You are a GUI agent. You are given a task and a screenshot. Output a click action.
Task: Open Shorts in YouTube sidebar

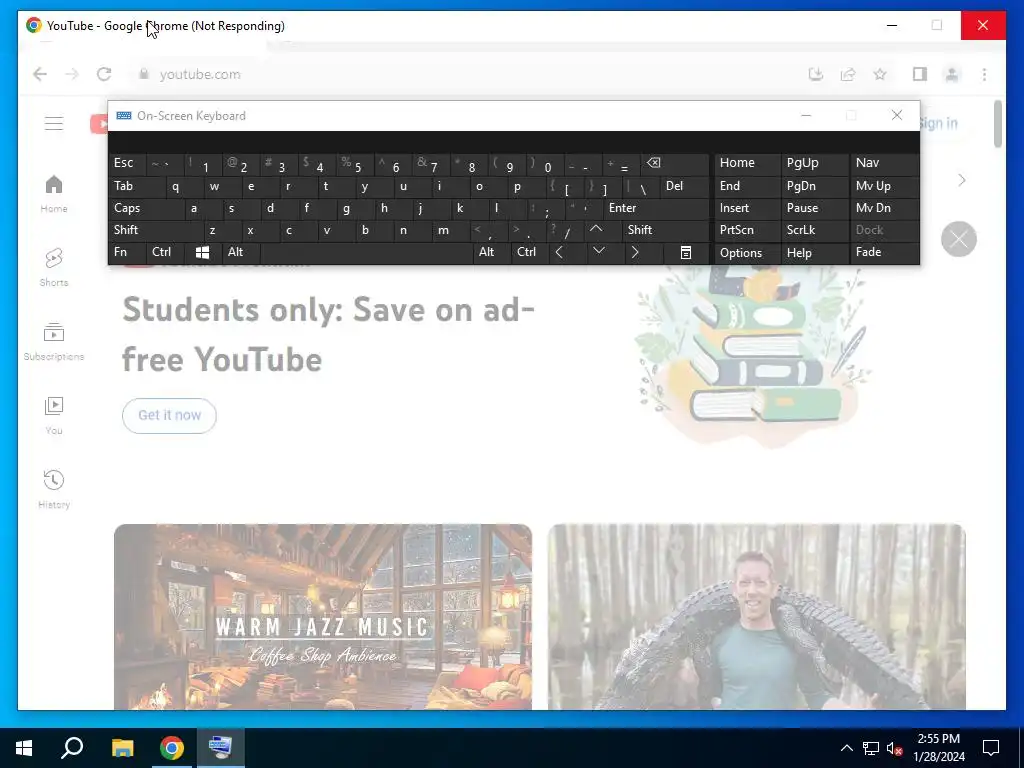coord(54,268)
